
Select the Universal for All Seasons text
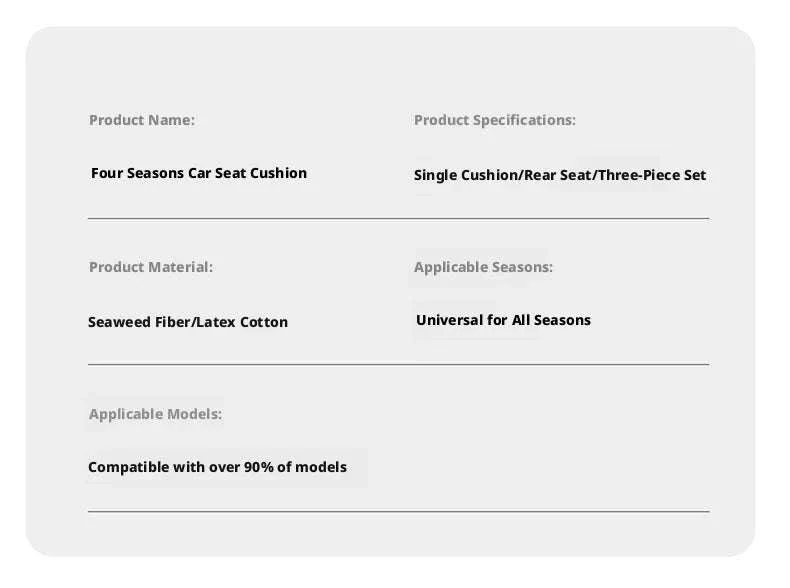[x=503, y=320]
